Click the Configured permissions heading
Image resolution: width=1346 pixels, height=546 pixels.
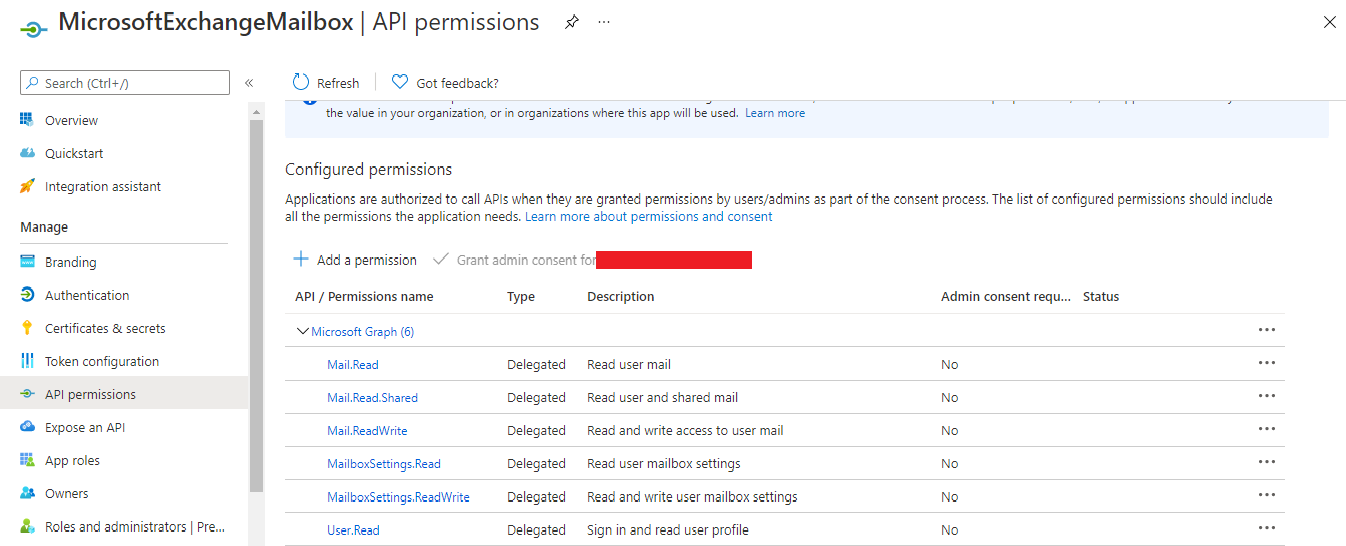(x=369, y=169)
